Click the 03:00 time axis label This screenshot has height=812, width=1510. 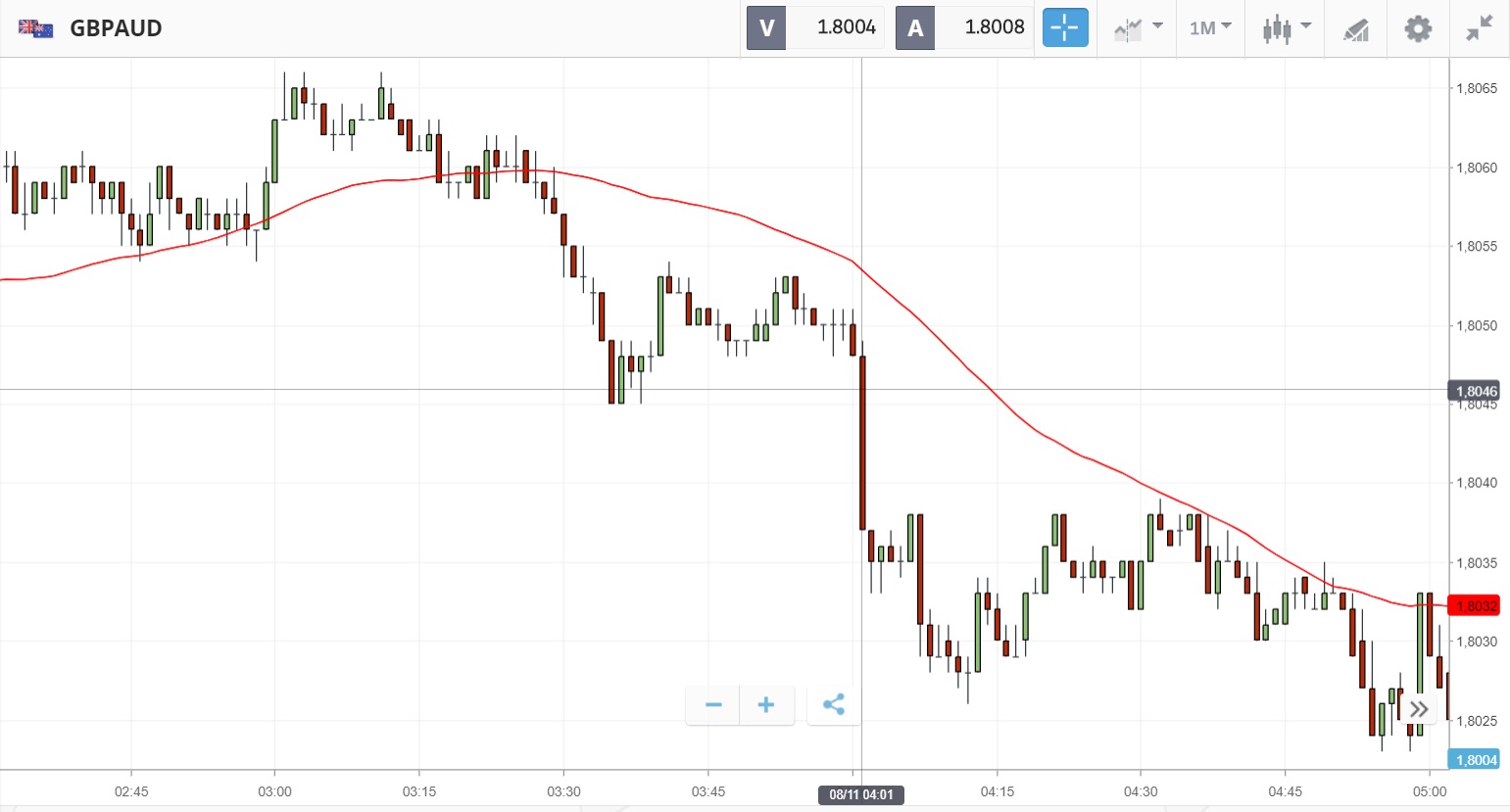pos(274,791)
